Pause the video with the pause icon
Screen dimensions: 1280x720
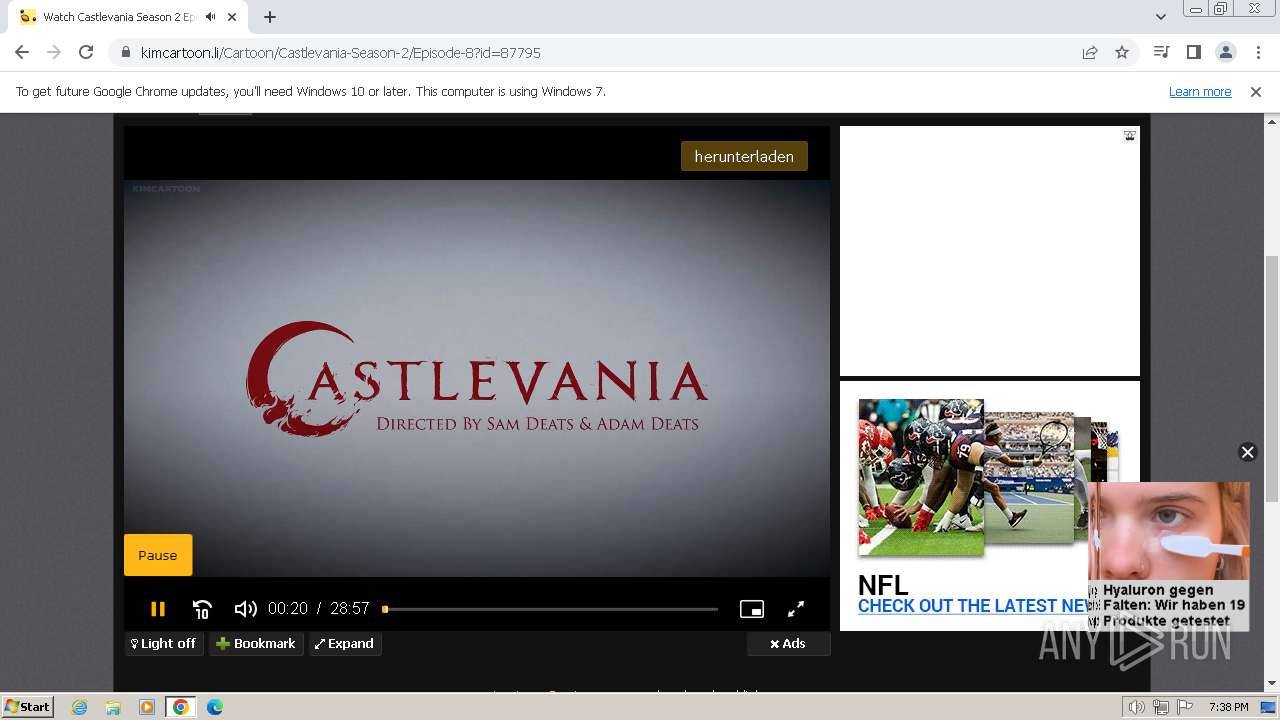pyautogui.click(x=157, y=608)
